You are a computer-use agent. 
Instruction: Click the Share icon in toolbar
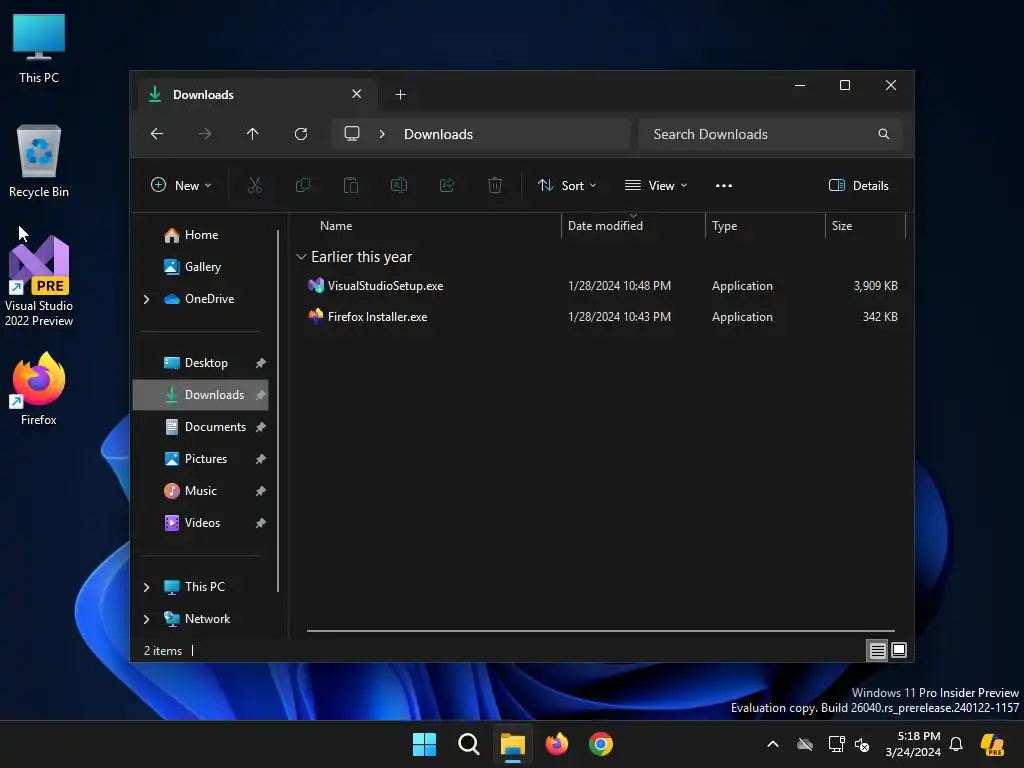pyautogui.click(x=447, y=185)
